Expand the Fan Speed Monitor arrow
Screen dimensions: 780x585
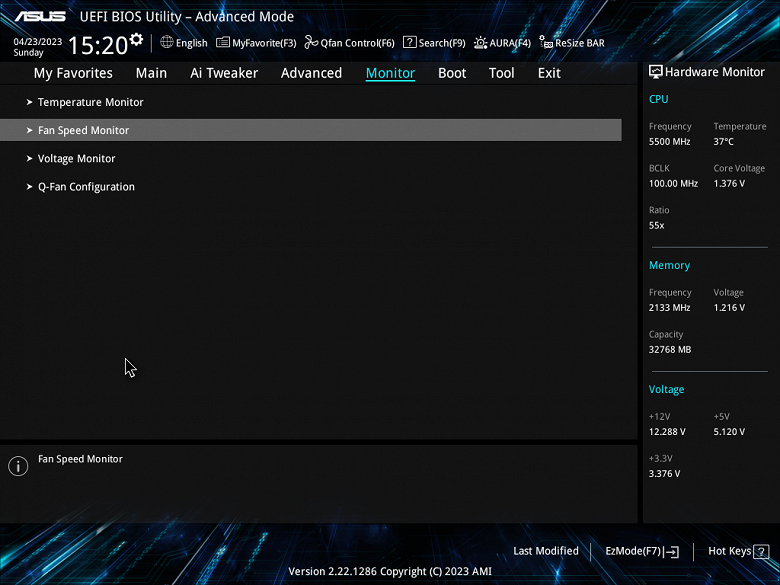29,130
